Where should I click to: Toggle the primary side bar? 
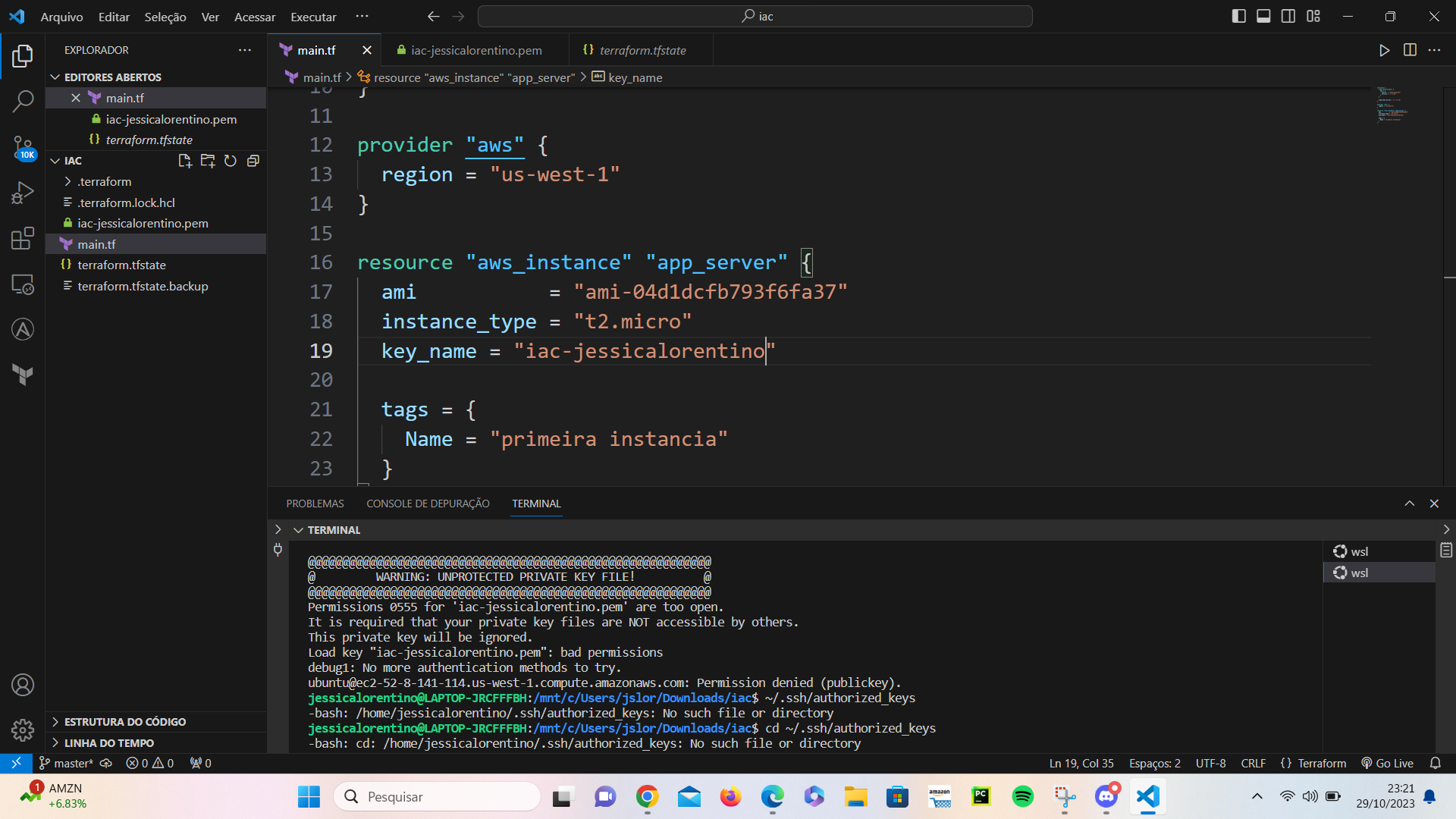pyautogui.click(x=1239, y=17)
